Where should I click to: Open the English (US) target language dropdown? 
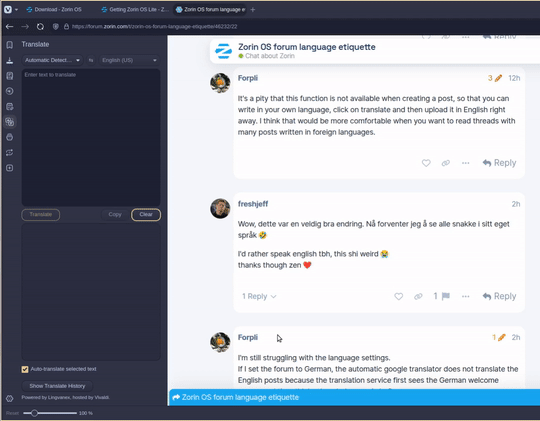[129, 60]
